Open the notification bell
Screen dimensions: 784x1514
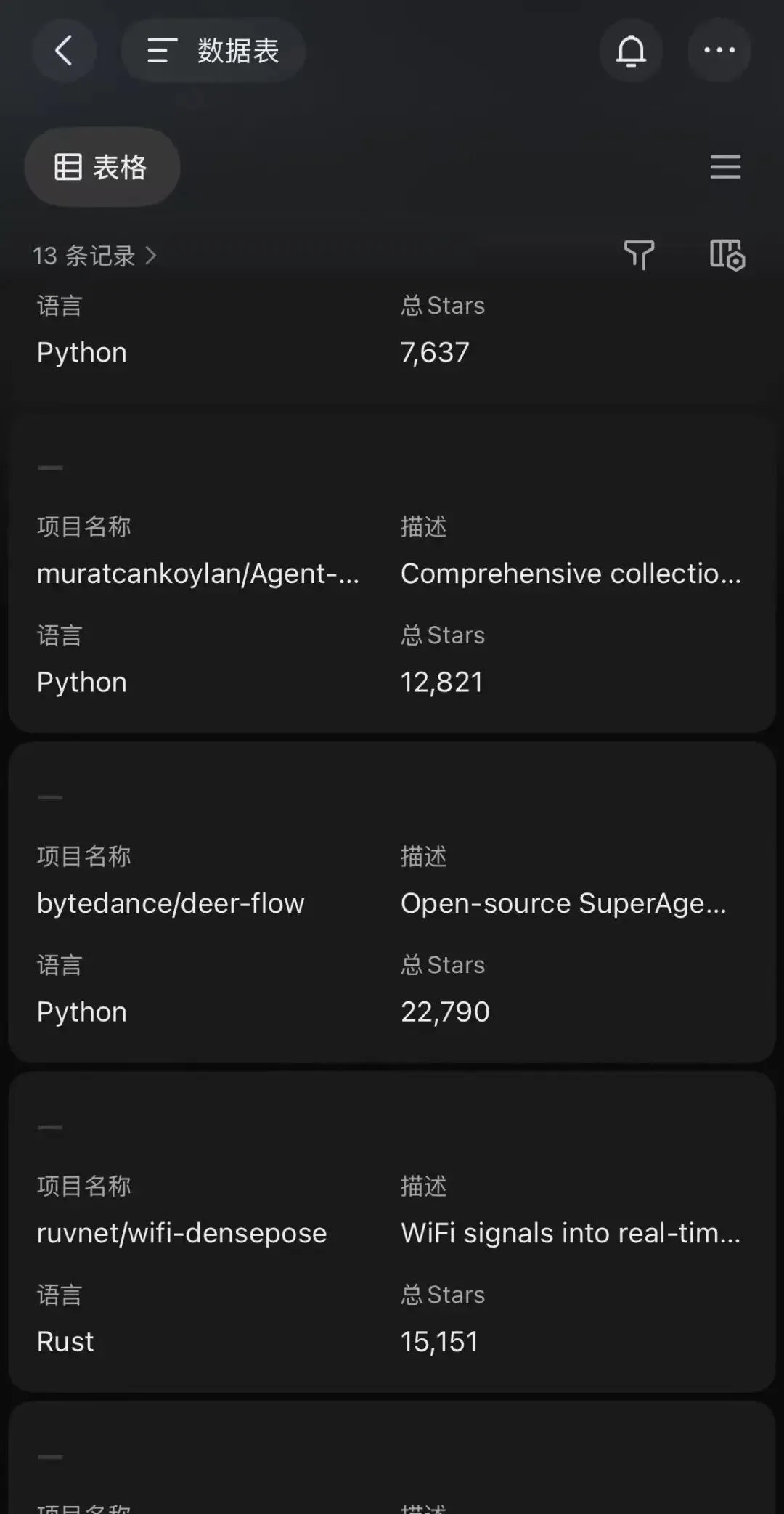[x=631, y=51]
